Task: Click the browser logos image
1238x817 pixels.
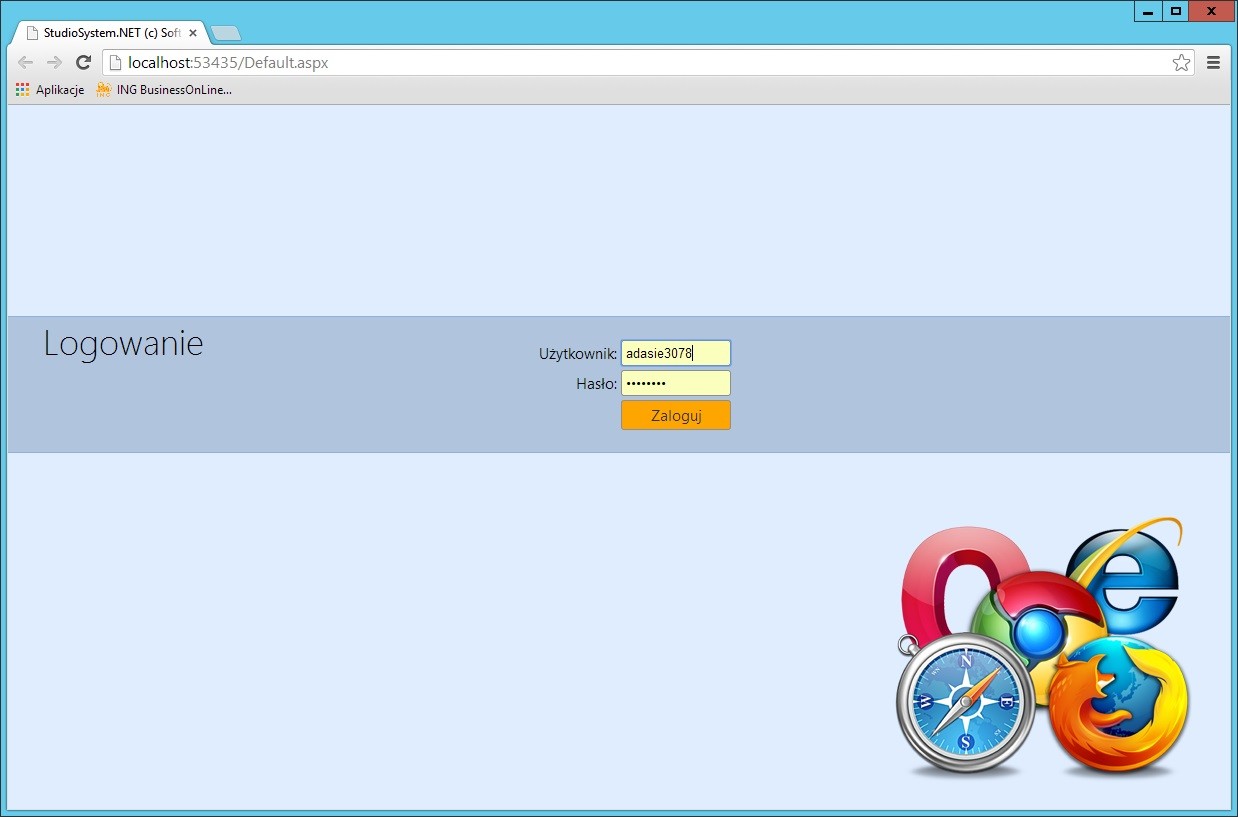Action: point(1043,648)
